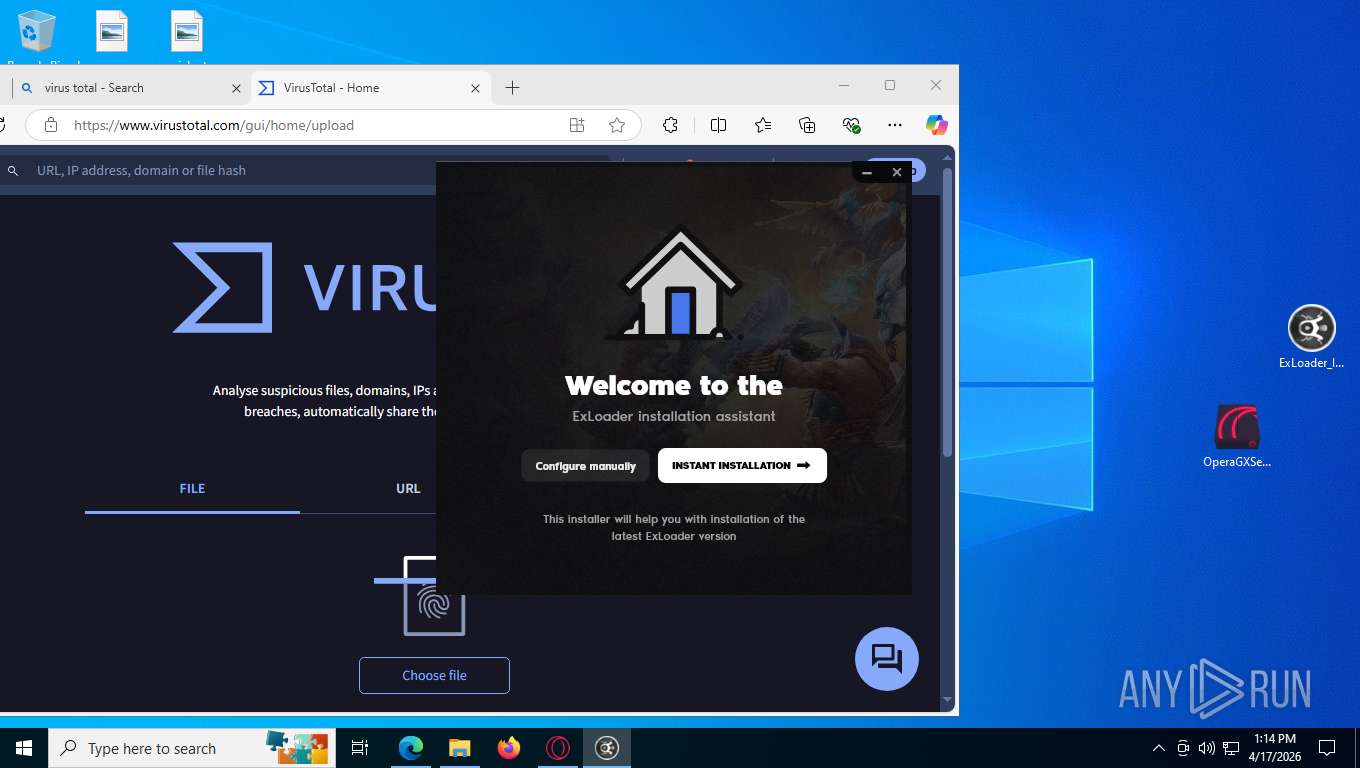Open the taskbar clock showing 1:14 PM
The width and height of the screenshot is (1360, 768).
tap(1274, 748)
